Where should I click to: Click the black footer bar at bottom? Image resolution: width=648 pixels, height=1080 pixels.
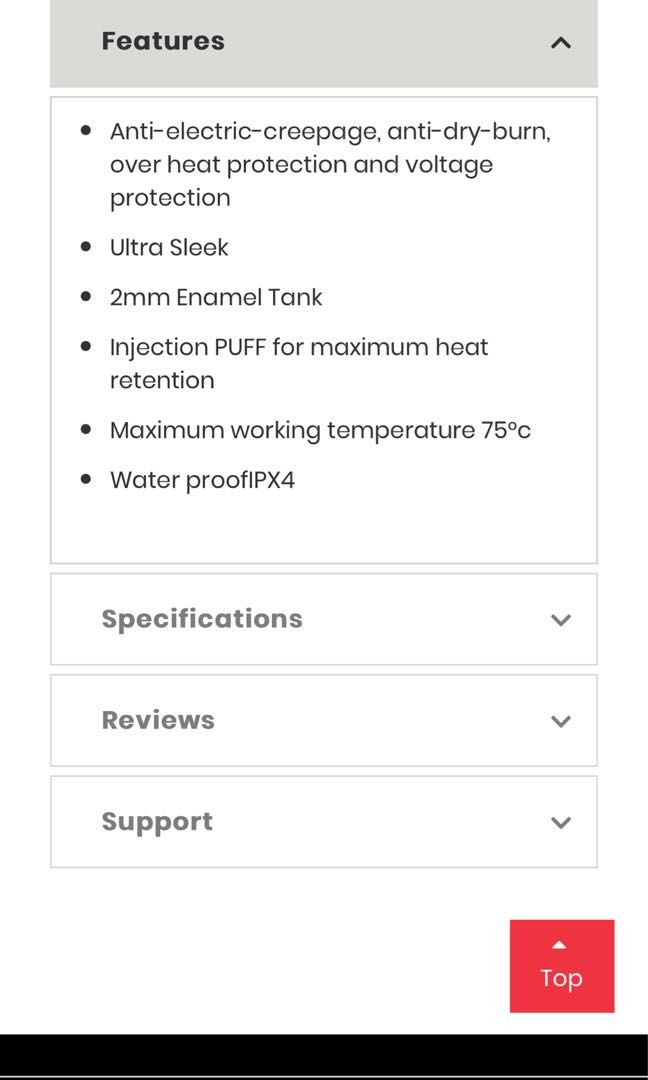point(324,1055)
